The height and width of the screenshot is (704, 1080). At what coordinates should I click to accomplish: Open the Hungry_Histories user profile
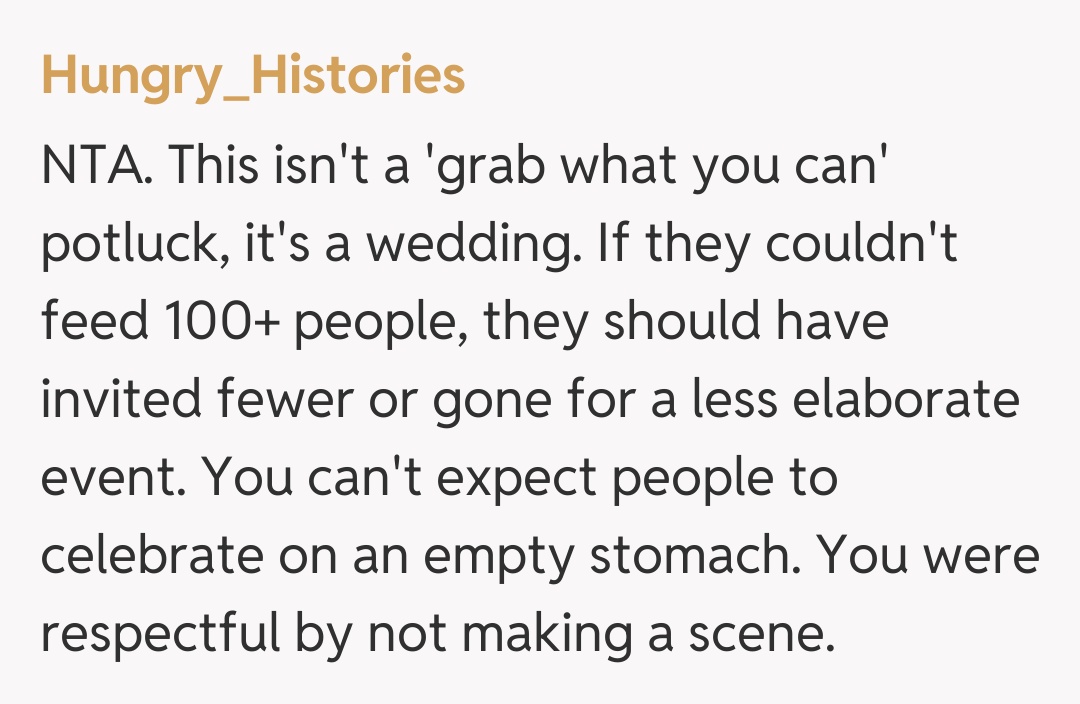[x=253, y=77]
